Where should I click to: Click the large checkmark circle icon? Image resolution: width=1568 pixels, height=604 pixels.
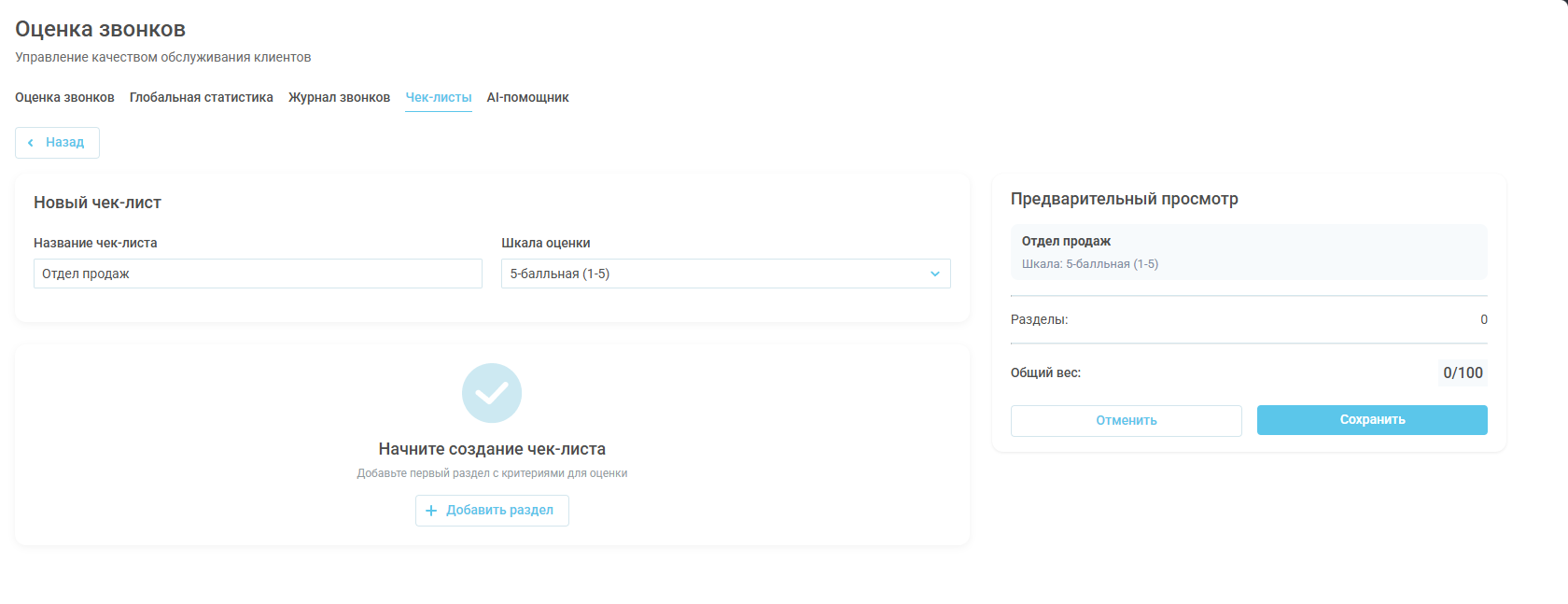pyautogui.click(x=492, y=393)
